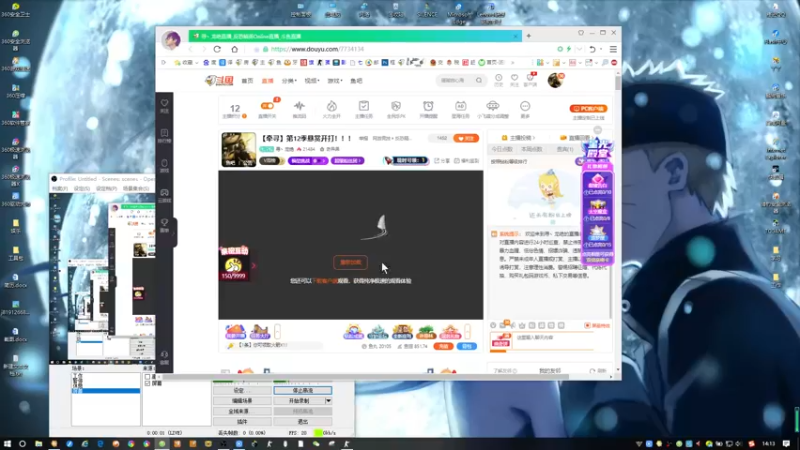Image resolution: width=800 pixels, height=450 pixels.
Task: Open the checklist task icon in streamer toolbar
Action: tap(364, 106)
